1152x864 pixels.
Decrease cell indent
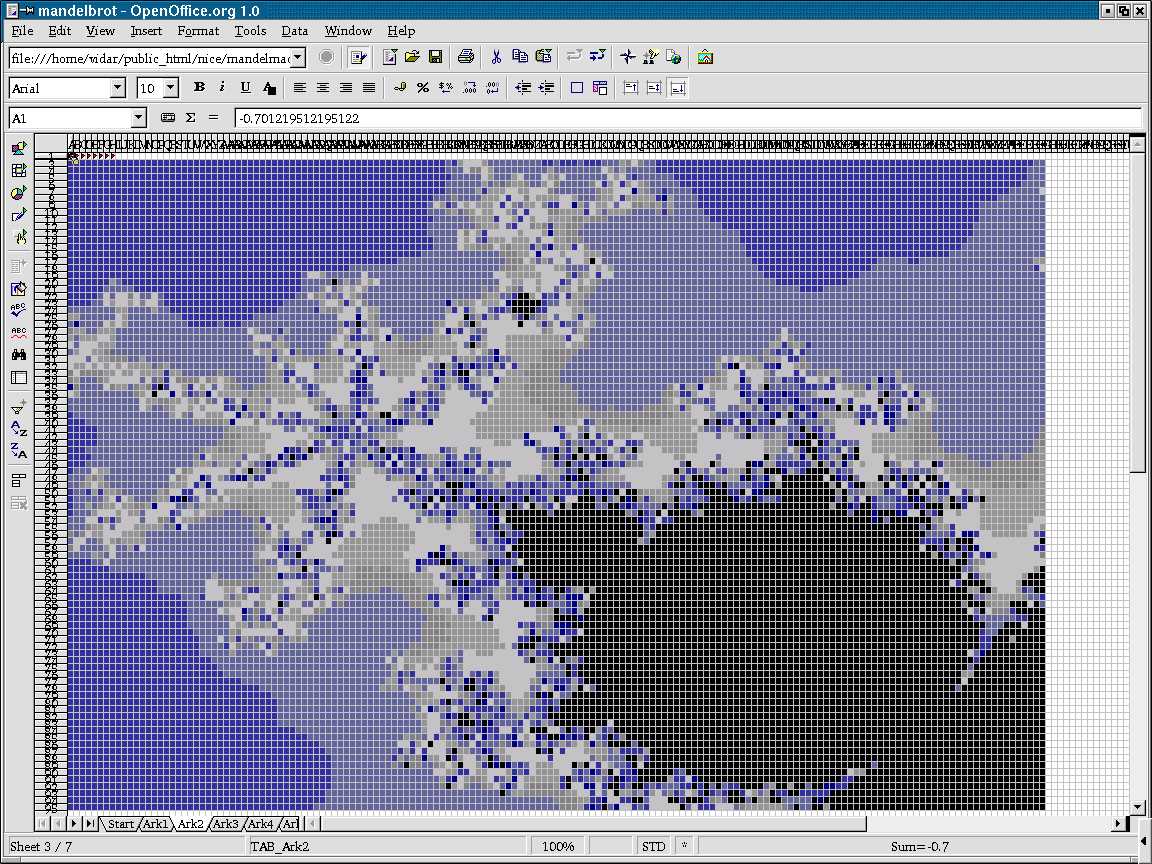click(523, 87)
